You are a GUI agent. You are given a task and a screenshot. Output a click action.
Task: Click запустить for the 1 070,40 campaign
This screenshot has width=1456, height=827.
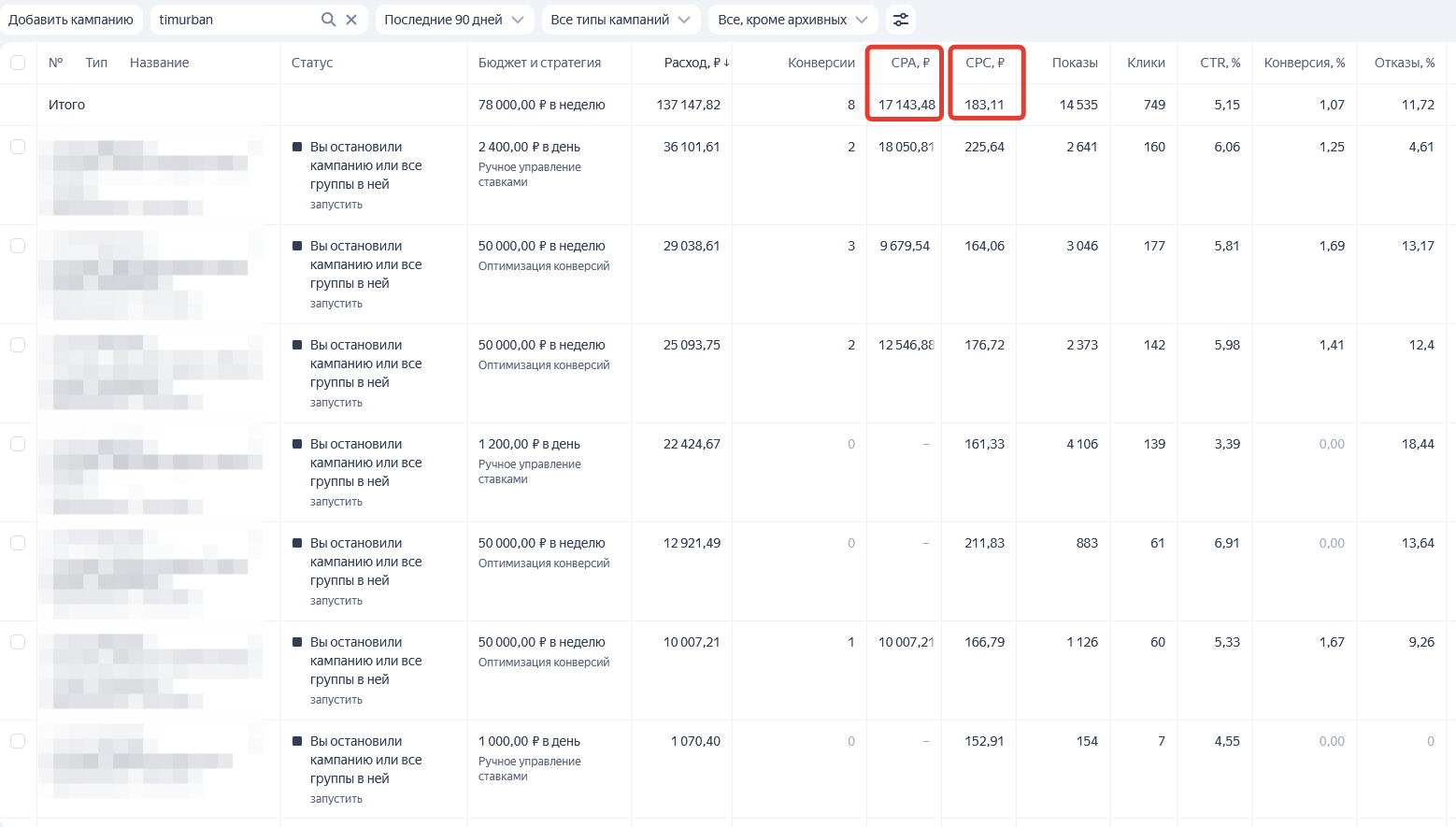(x=336, y=799)
